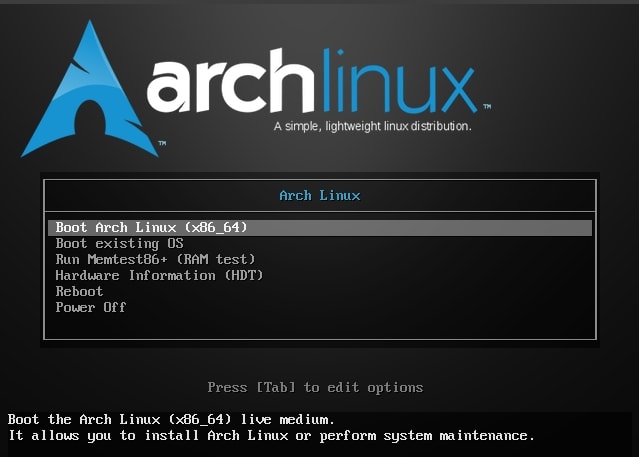
Task: Select Run Memtest86+ (RAM test)
Action: pos(155,259)
